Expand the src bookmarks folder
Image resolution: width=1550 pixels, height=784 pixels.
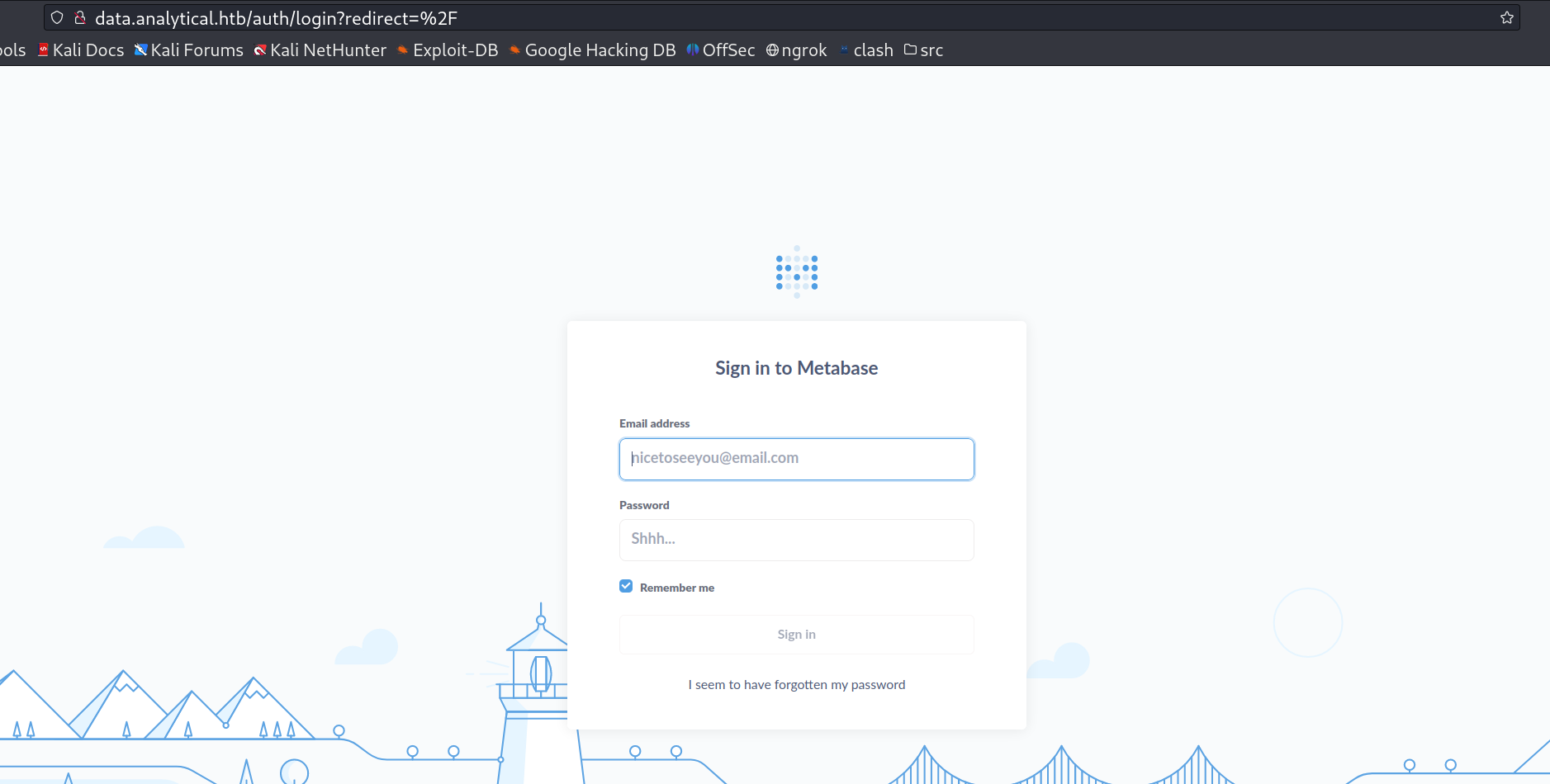(923, 50)
